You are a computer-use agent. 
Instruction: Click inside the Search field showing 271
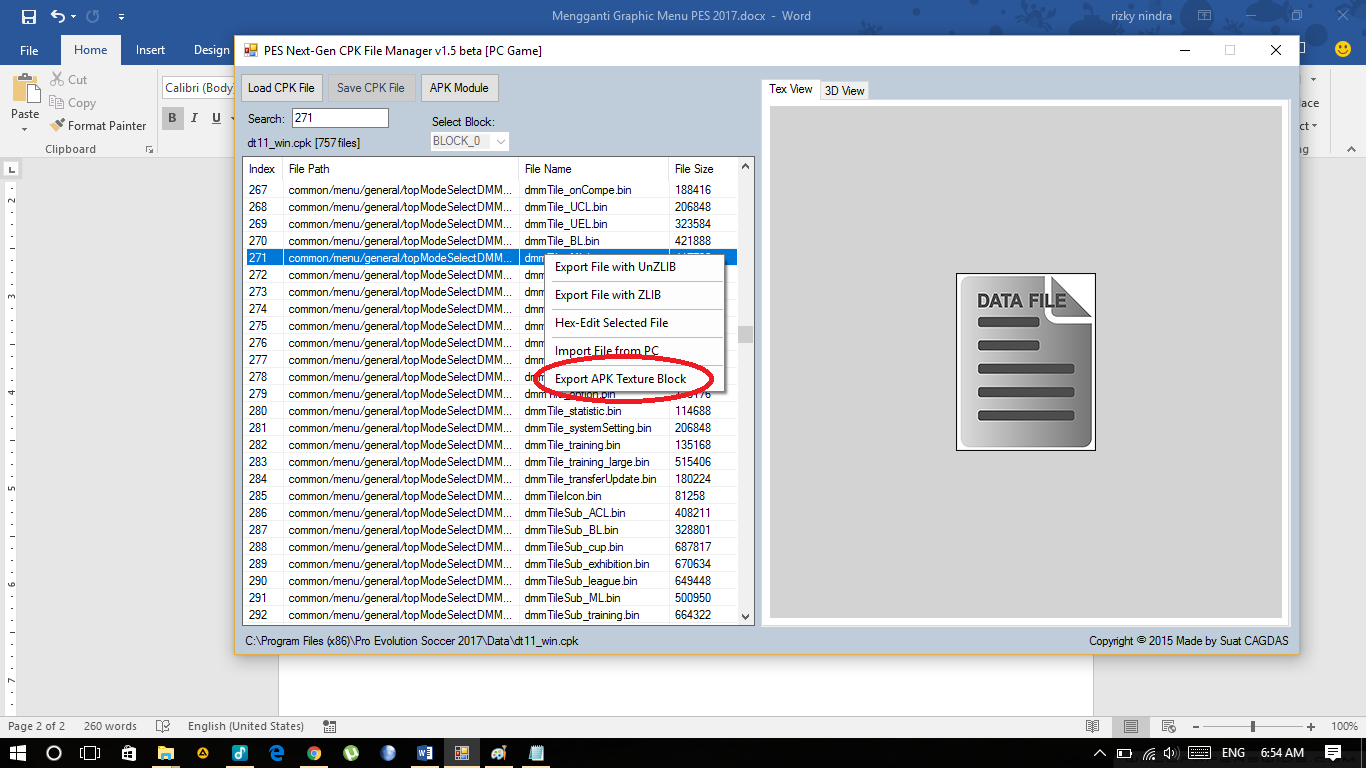point(340,117)
